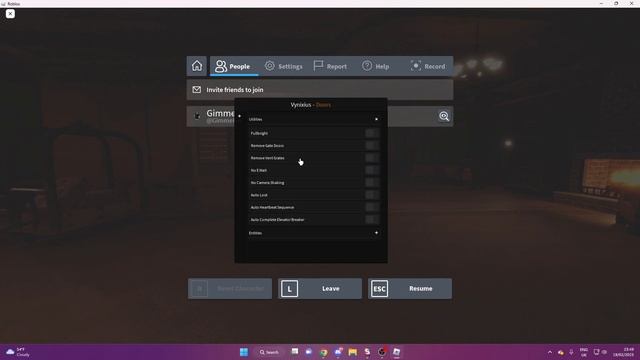Viewport: 640px width, 360px height.
Task: Click the greyed Reset Character button
Action: 230,289
